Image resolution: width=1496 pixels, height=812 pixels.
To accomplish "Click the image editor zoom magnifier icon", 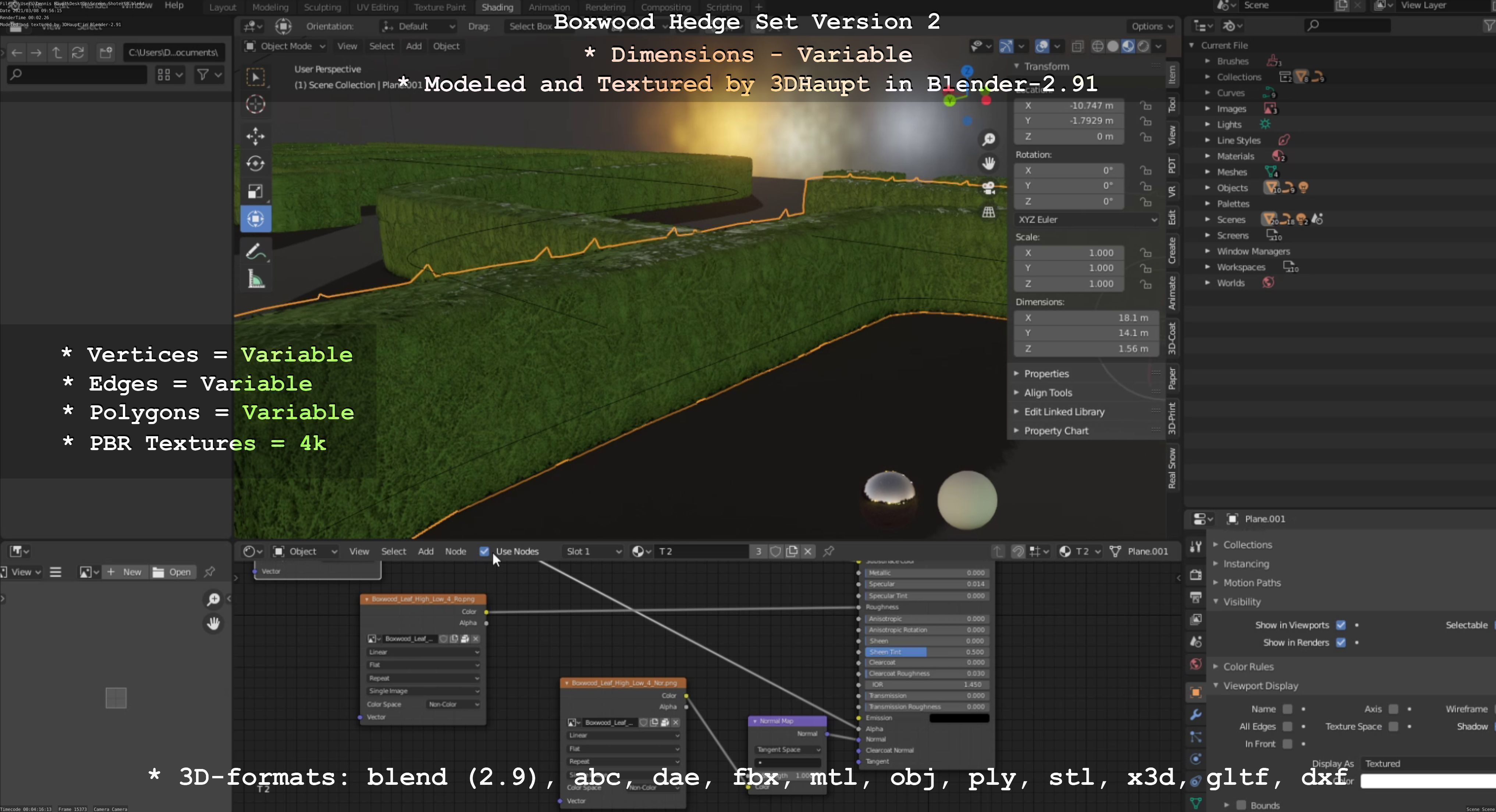I will click(x=213, y=599).
